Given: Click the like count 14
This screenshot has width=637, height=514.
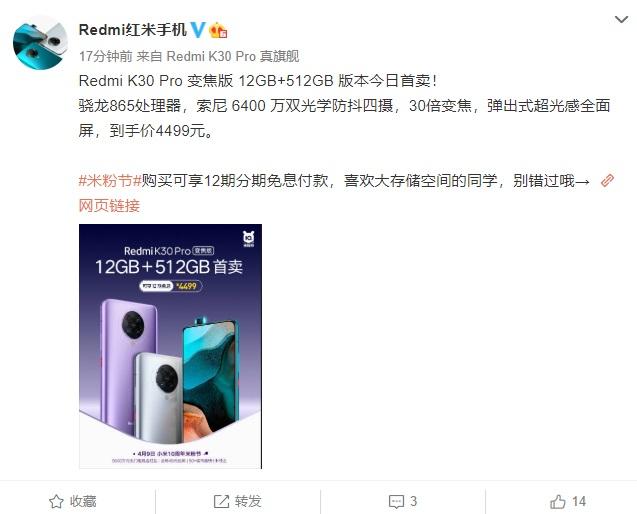Looking at the screenshot, I should 578,501.
